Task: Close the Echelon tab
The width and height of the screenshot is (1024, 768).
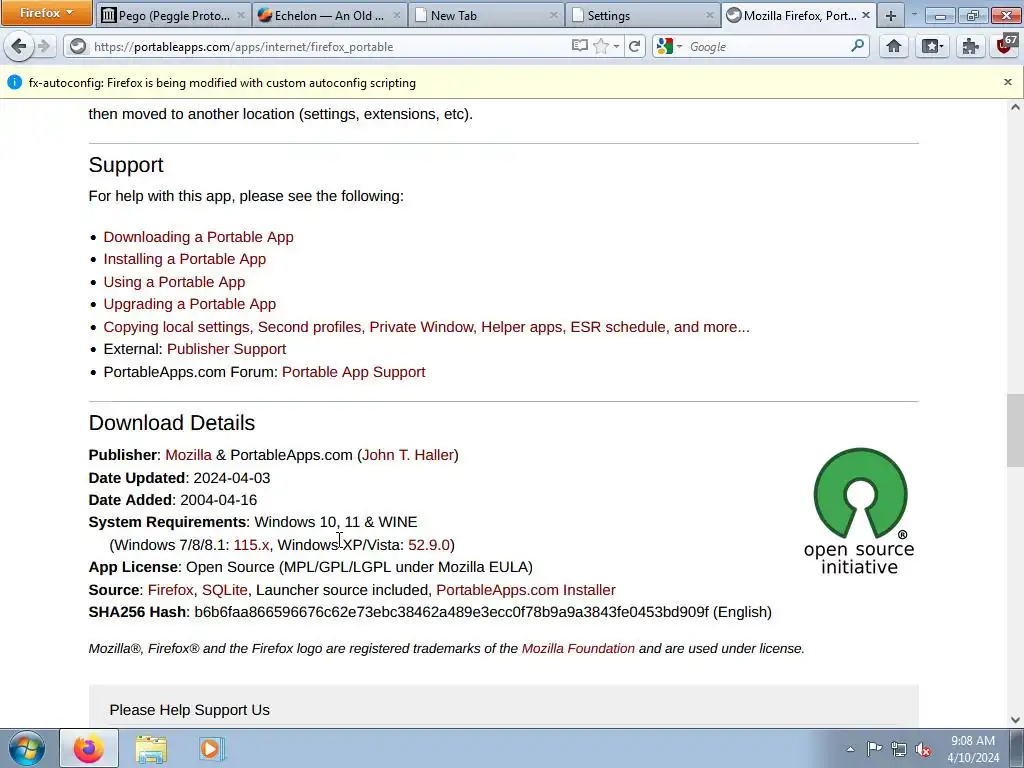Action: (396, 16)
